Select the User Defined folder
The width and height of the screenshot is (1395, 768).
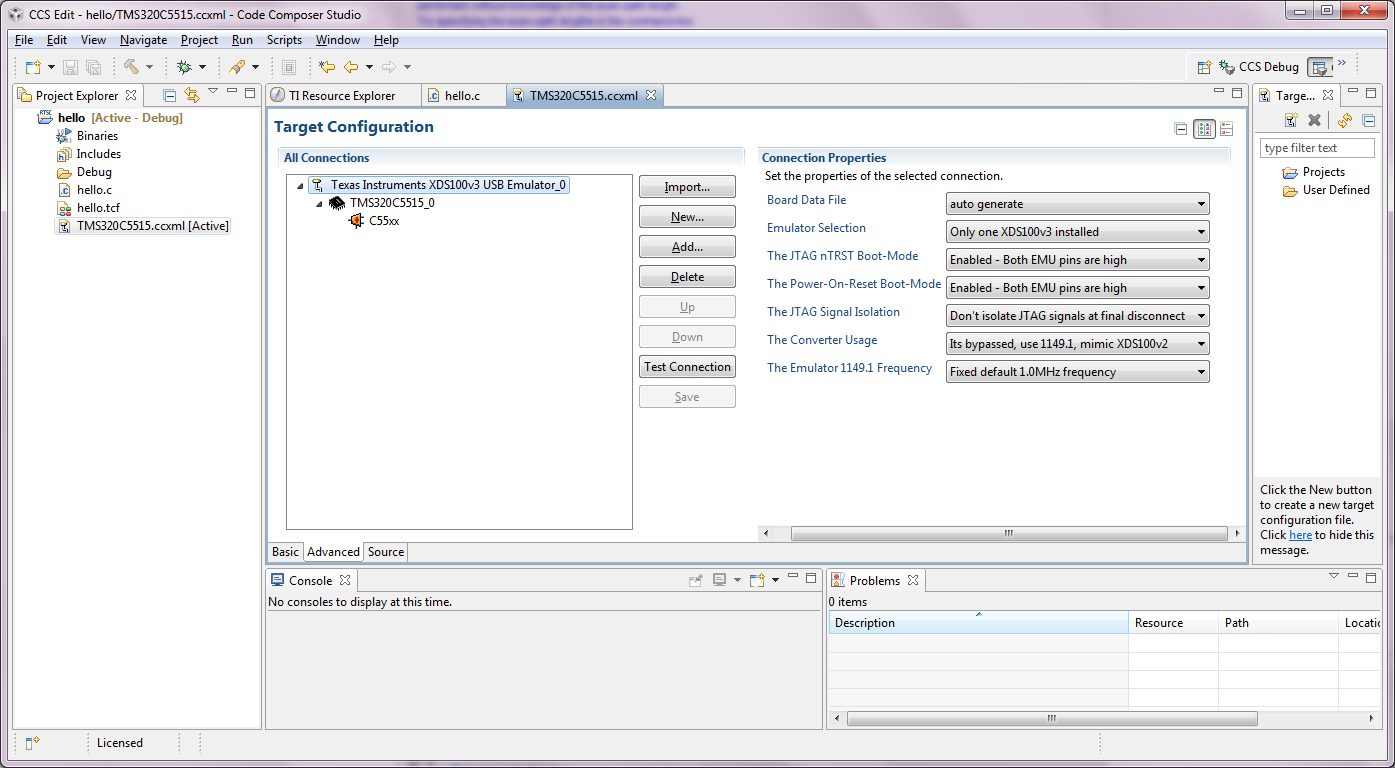coord(1326,190)
